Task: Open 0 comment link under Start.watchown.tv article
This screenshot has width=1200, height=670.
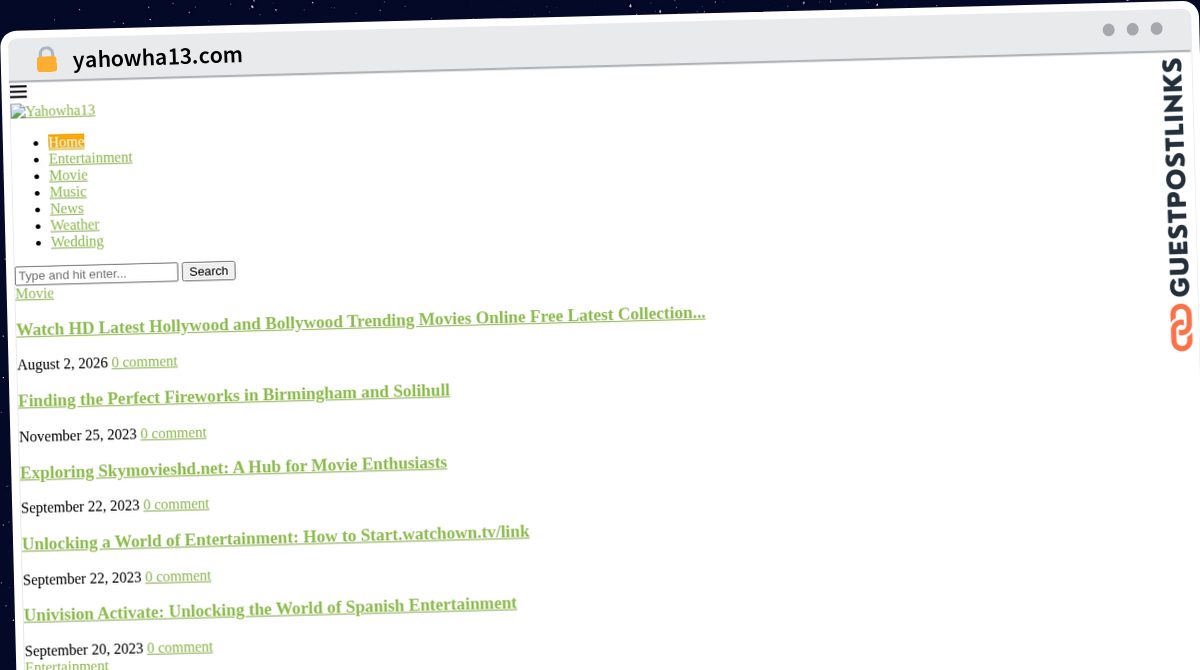Action: (x=179, y=576)
